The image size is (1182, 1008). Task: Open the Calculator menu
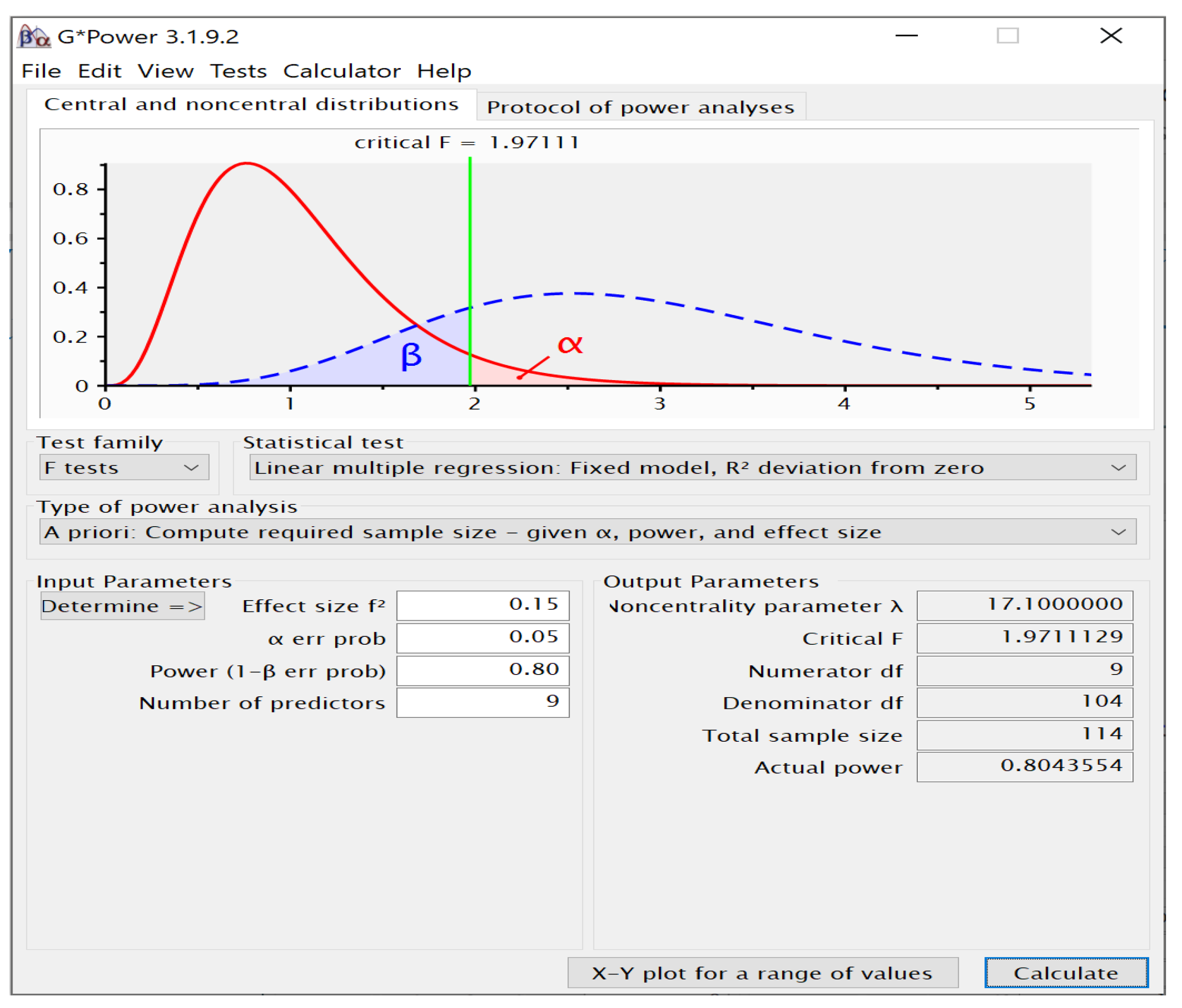(342, 71)
